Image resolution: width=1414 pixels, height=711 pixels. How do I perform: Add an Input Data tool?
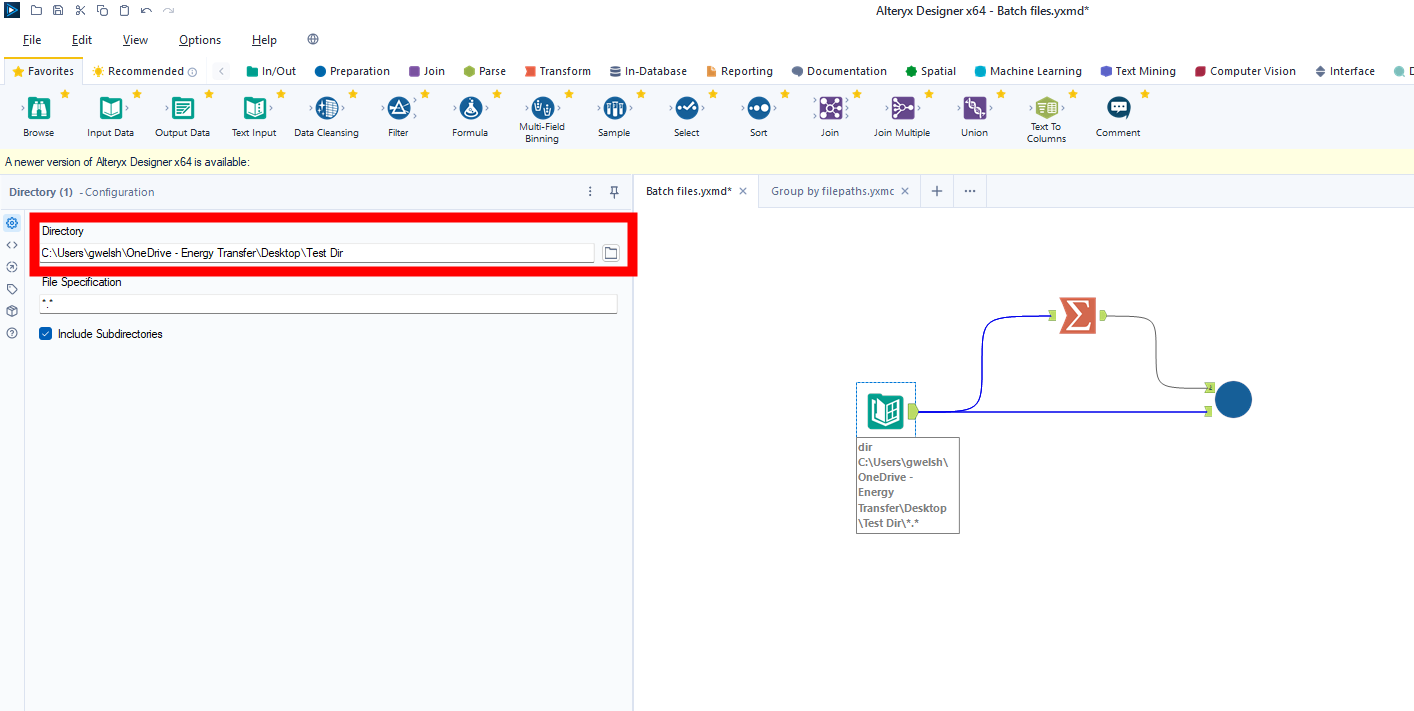(x=110, y=115)
